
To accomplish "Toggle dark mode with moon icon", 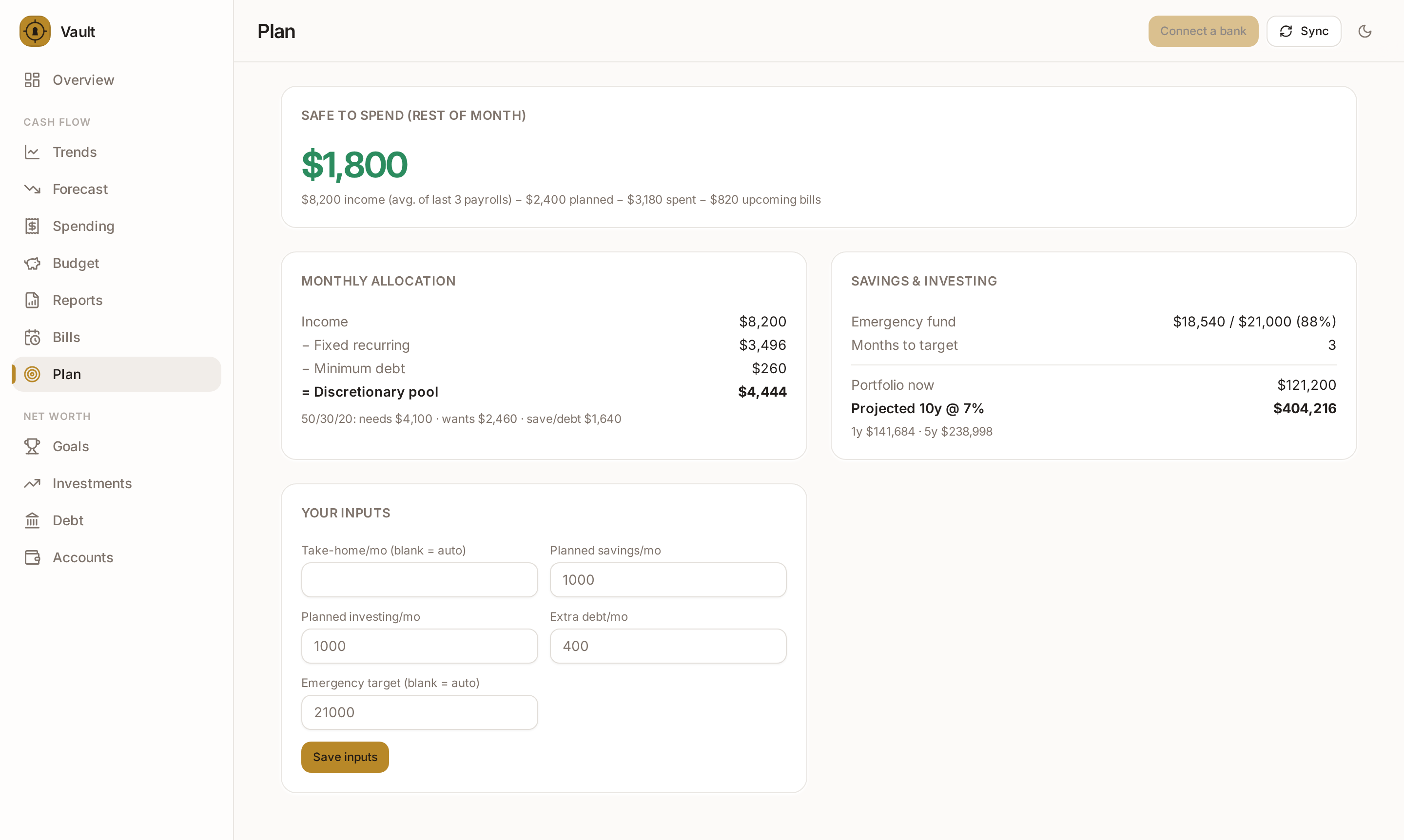I will pyautogui.click(x=1365, y=31).
